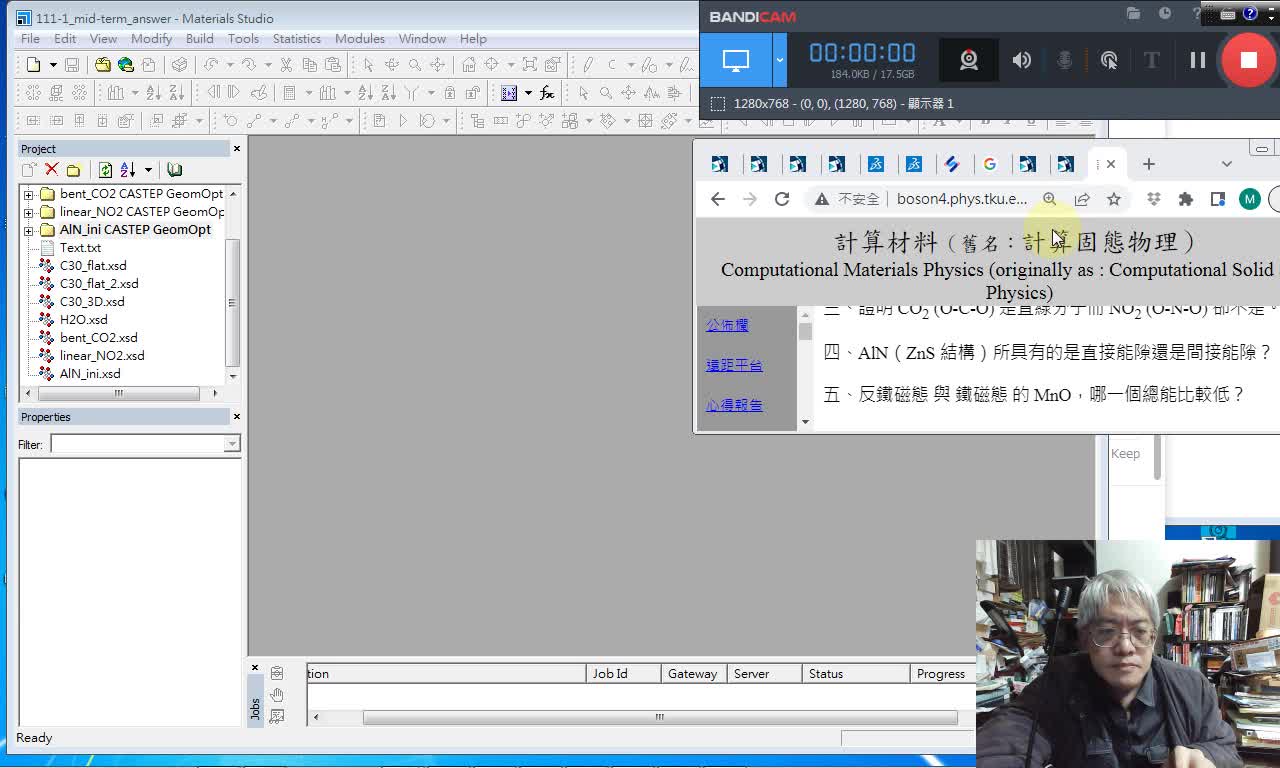
Task: Refresh the Project explorer
Action: point(105,170)
